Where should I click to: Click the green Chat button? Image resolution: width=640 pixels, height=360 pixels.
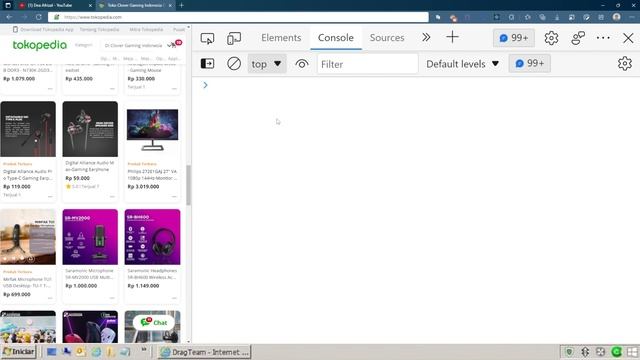coord(154,322)
